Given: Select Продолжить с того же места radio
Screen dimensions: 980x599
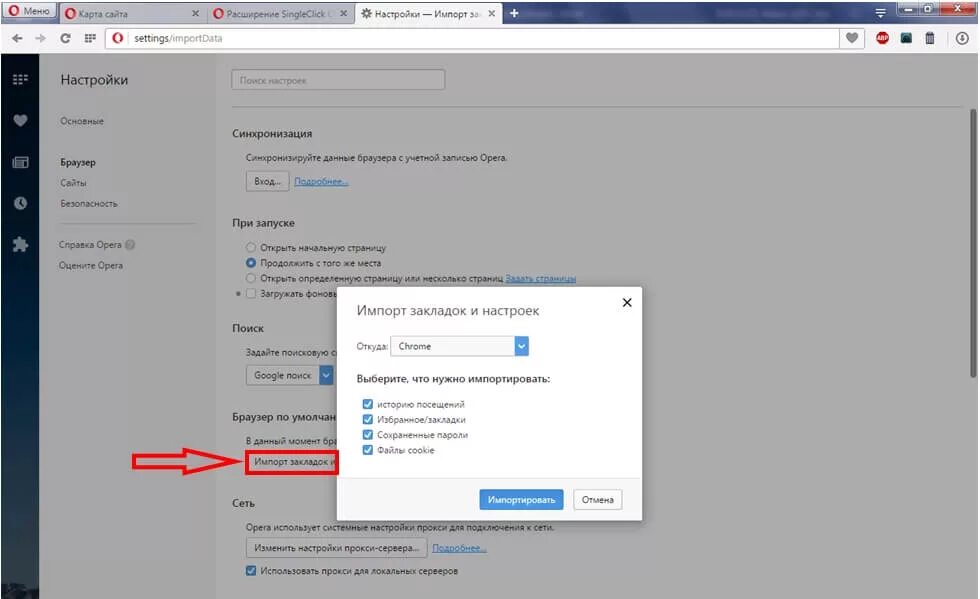Looking at the screenshot, I should pyautogui.click(x=251, y=263).
